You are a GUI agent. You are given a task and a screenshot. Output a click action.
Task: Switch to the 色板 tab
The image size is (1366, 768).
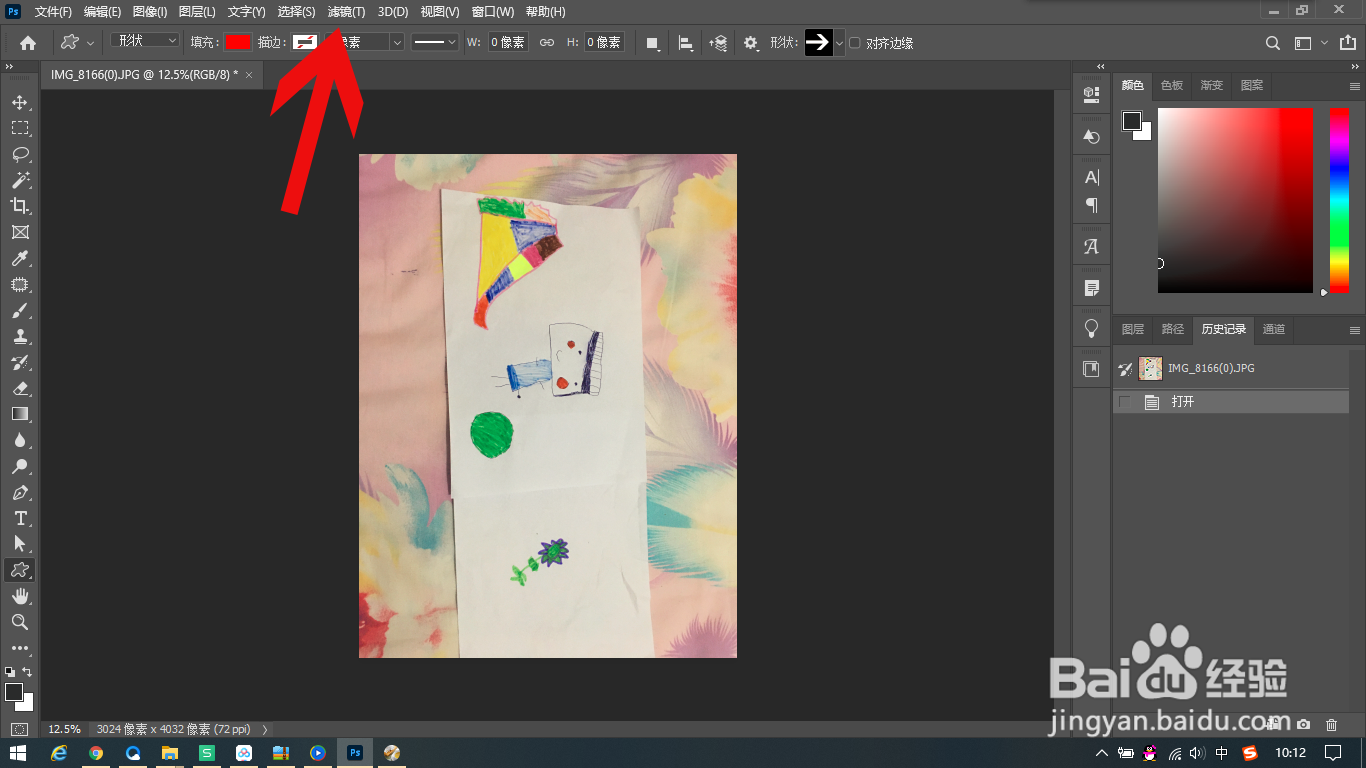1172,86
